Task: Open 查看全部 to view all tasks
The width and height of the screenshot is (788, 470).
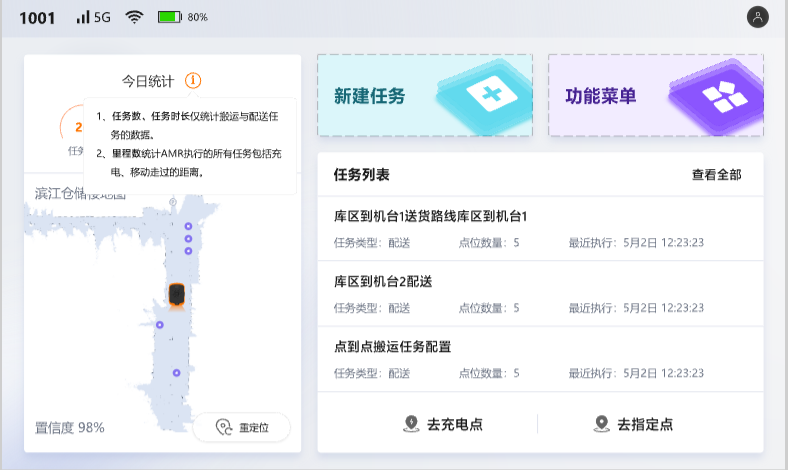Action: click(x=716, y=175)
